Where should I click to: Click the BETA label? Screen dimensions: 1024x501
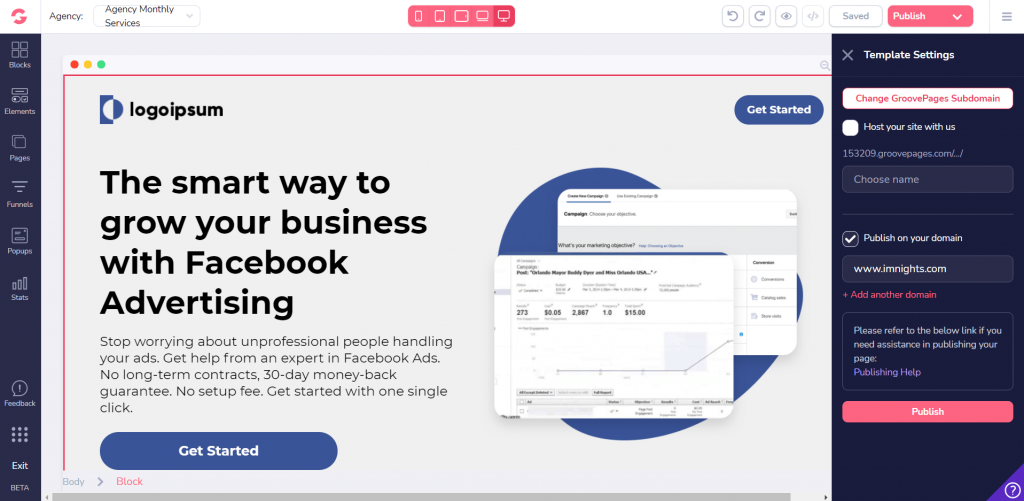coord(20,488)
